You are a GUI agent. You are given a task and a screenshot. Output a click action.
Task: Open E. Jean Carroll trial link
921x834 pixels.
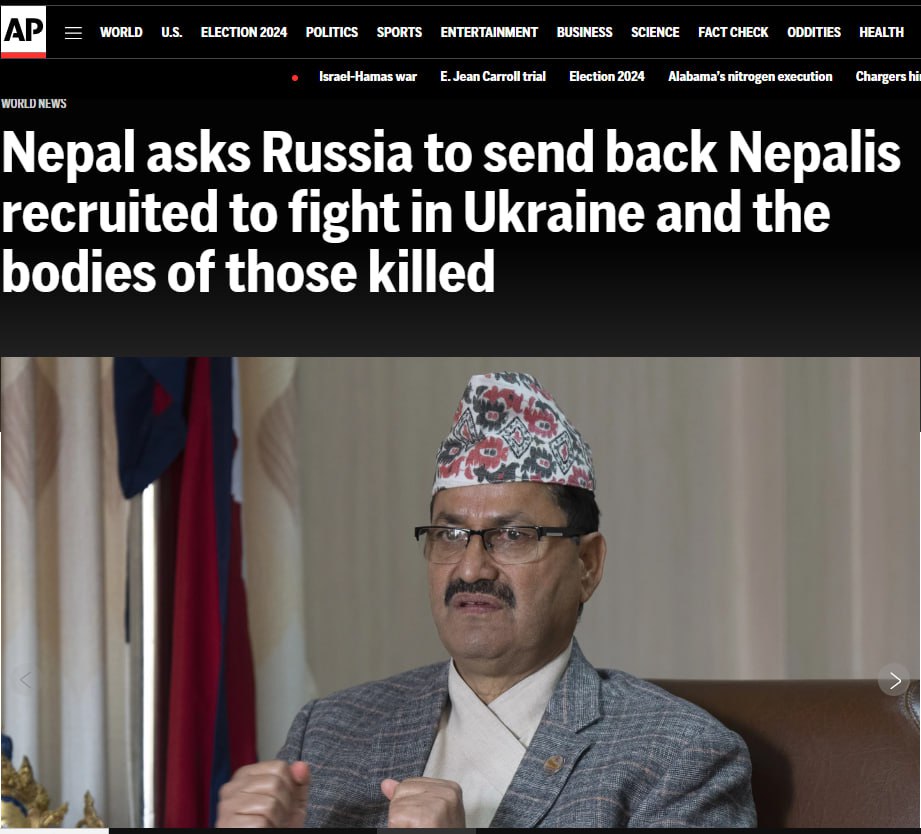(493, 76)
